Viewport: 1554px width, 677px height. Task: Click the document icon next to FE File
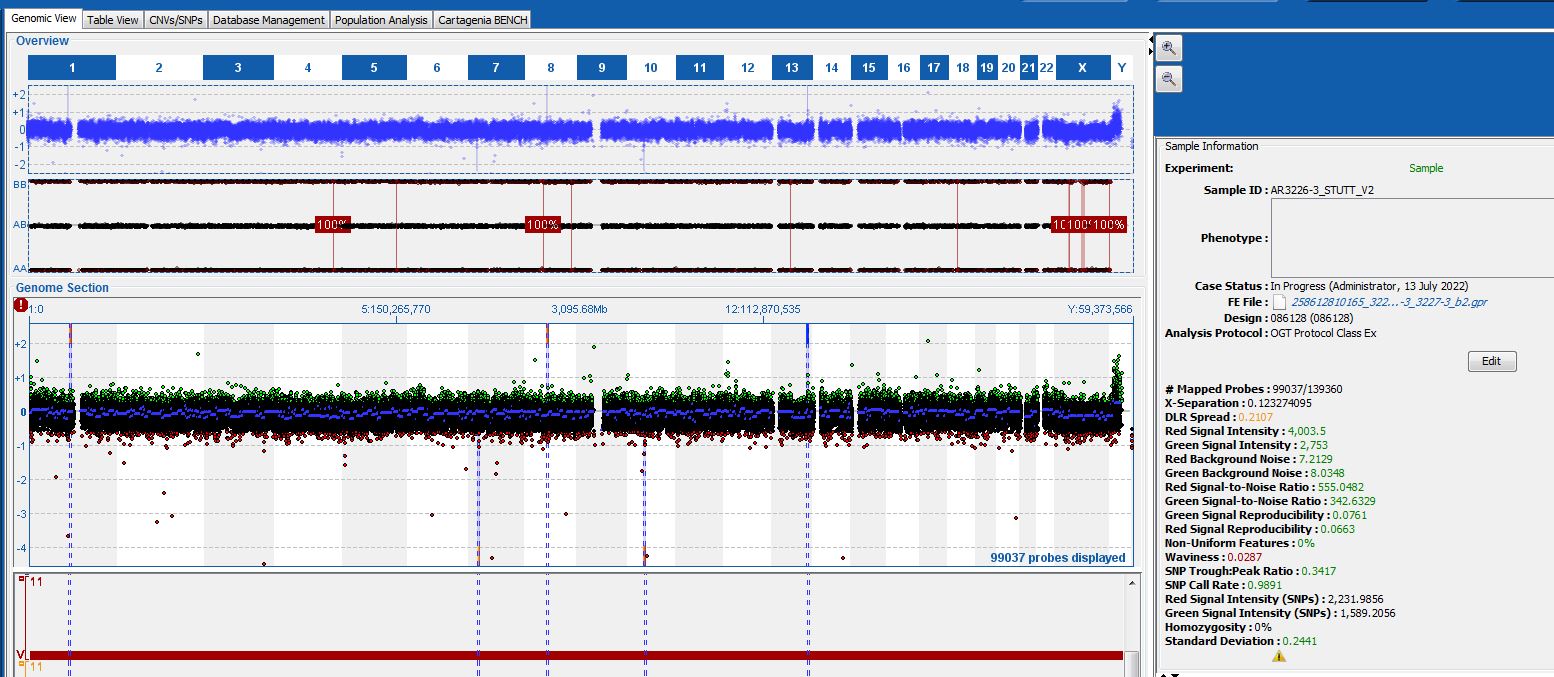(1278, 302)
